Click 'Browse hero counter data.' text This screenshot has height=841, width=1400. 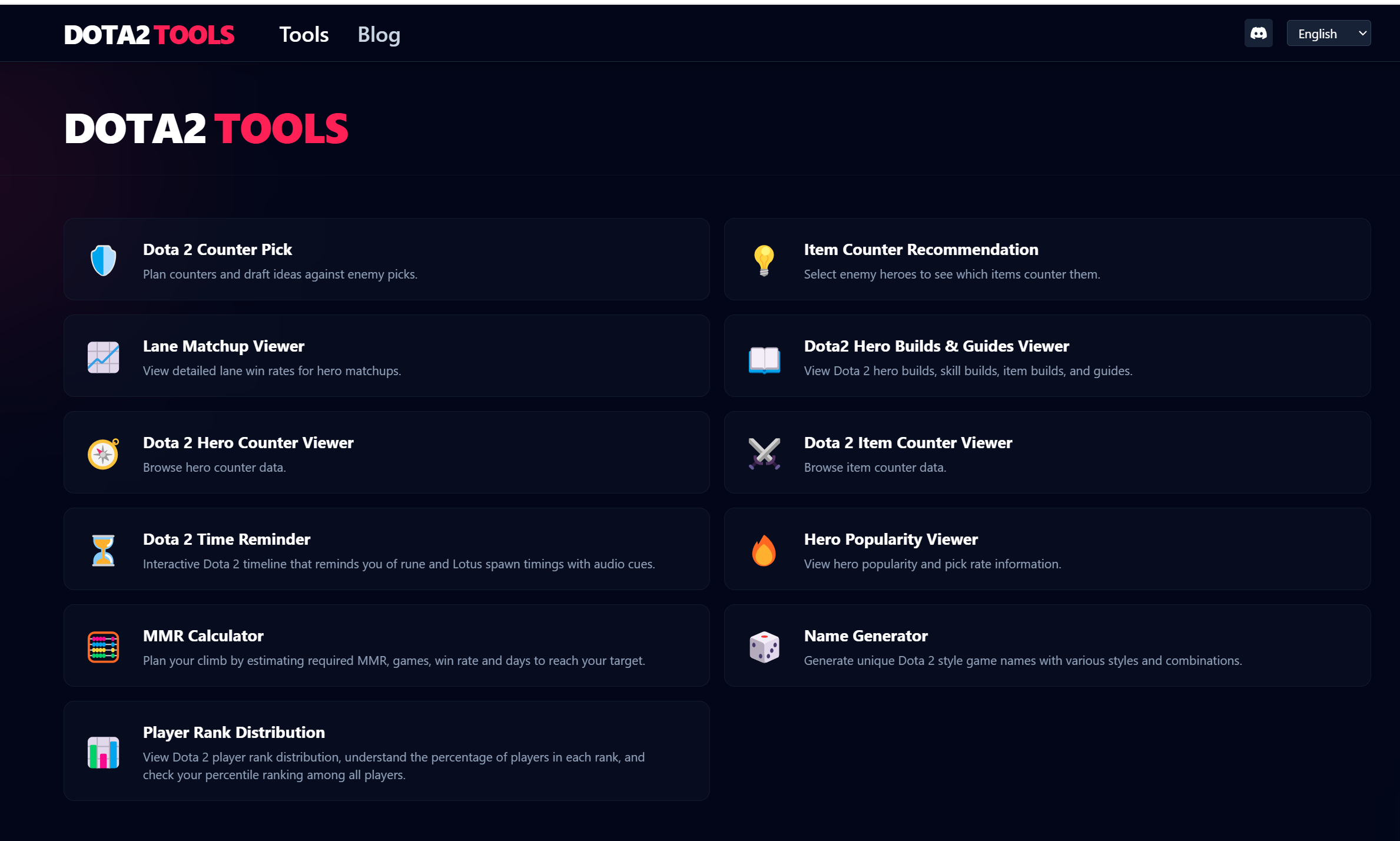coord(214,468)
